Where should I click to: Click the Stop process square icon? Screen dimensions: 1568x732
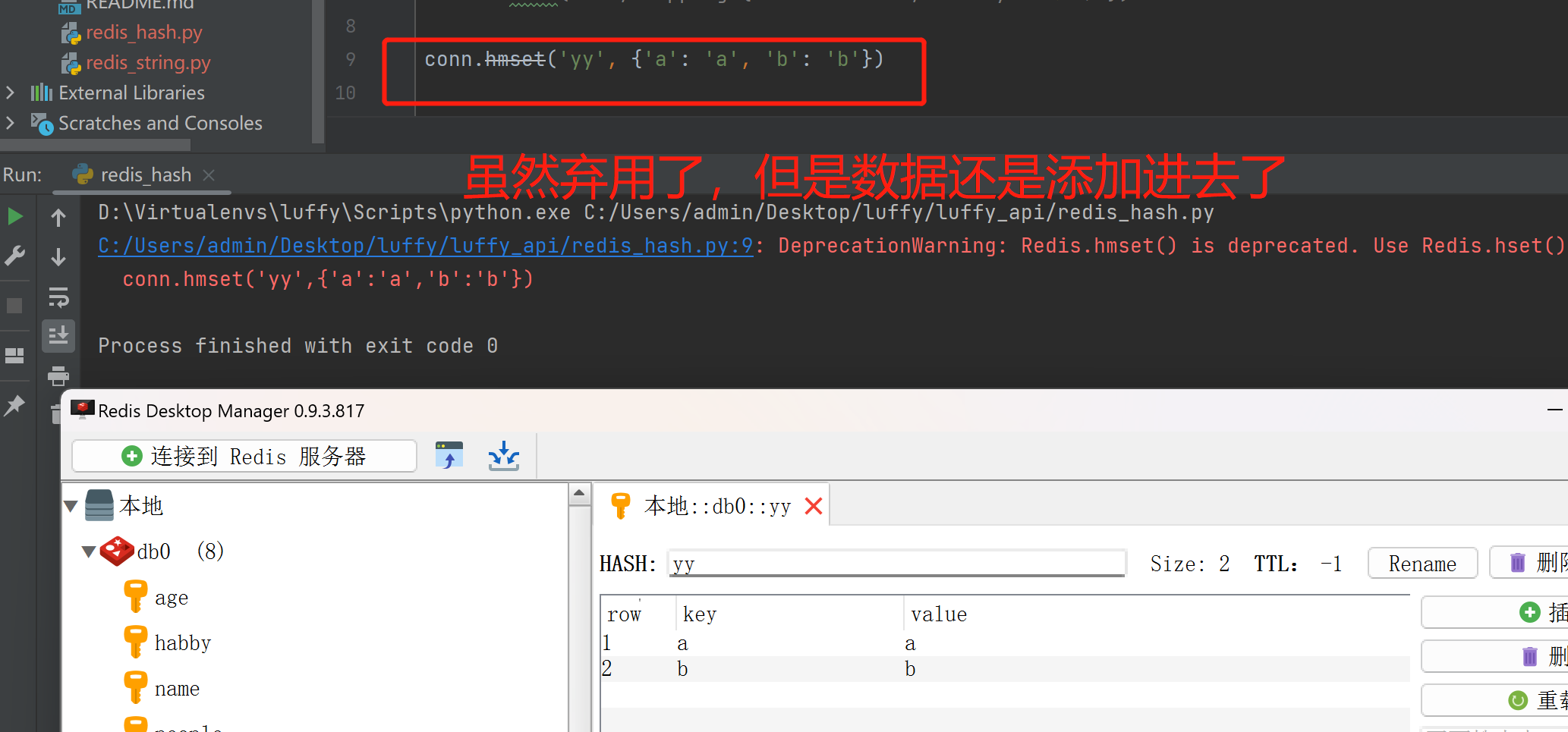(x=14, y=306)
